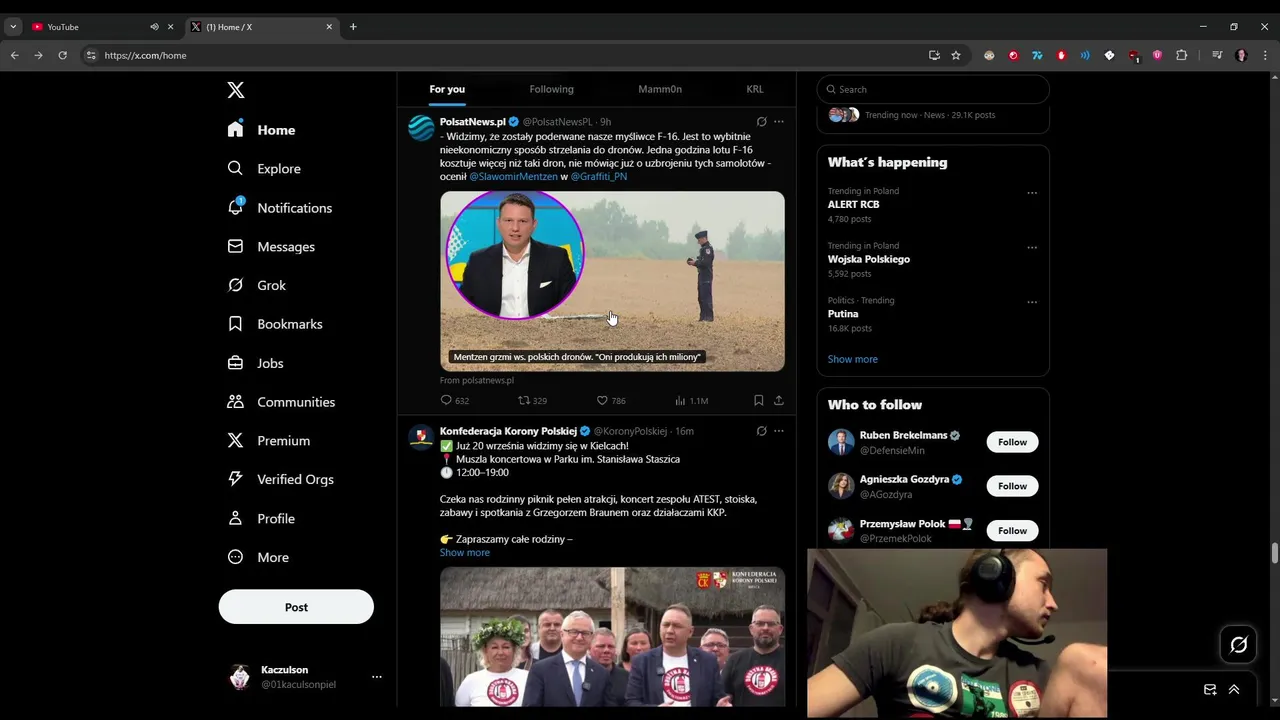This screenshot has height=720, width=1280.
Task: Open the polsatnews.pl source link
Action: click(477, 380)
